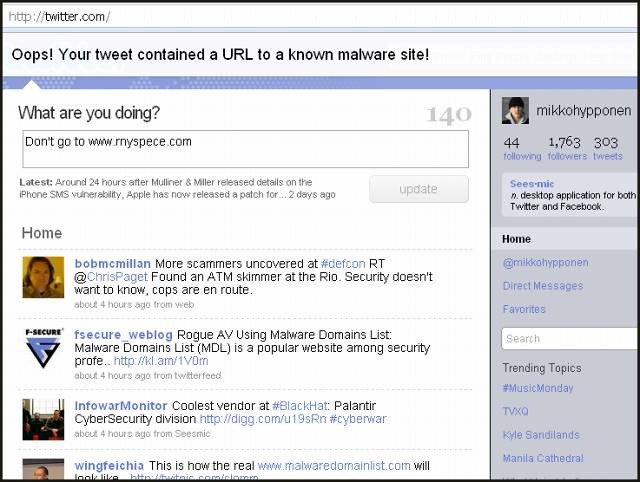Open mikkohypponen profile avatar
640x482 pixels.
515,110
